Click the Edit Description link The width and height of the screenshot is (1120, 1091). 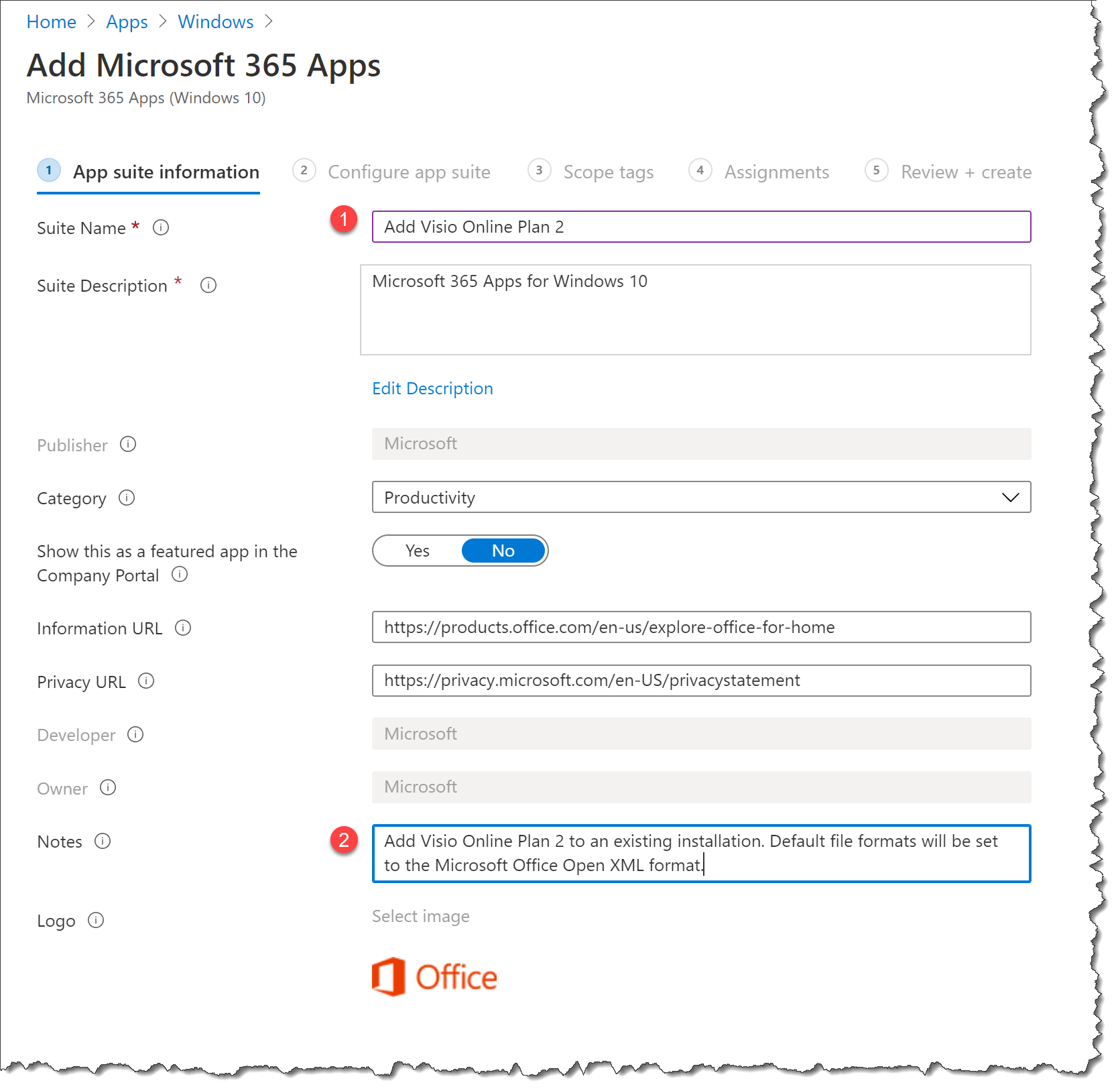432,388
